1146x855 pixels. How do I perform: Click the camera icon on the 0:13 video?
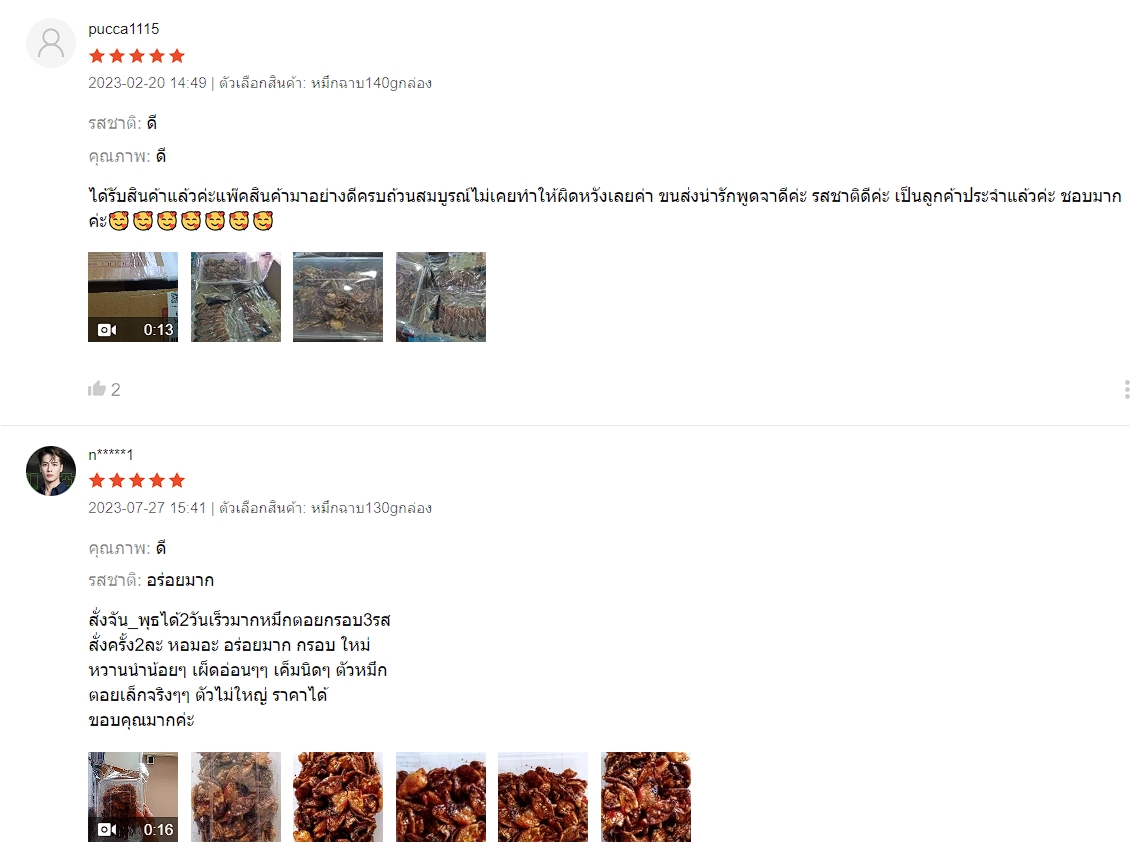[107, 330]
